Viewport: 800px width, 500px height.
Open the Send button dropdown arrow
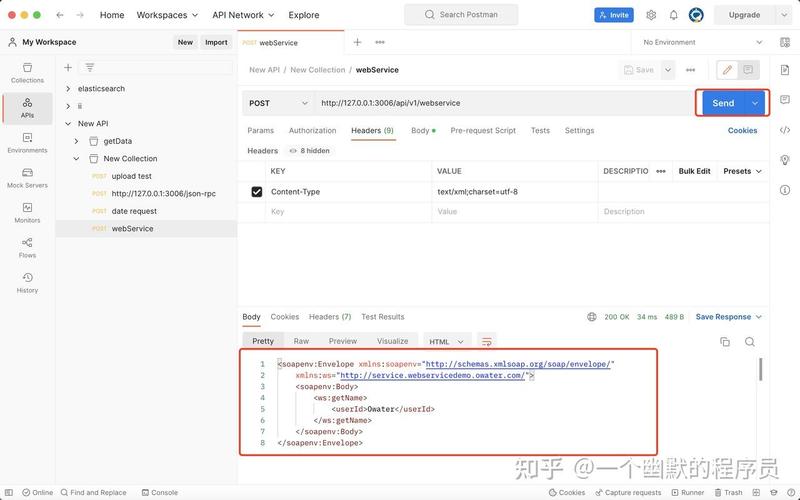click(x=755, y=103)
